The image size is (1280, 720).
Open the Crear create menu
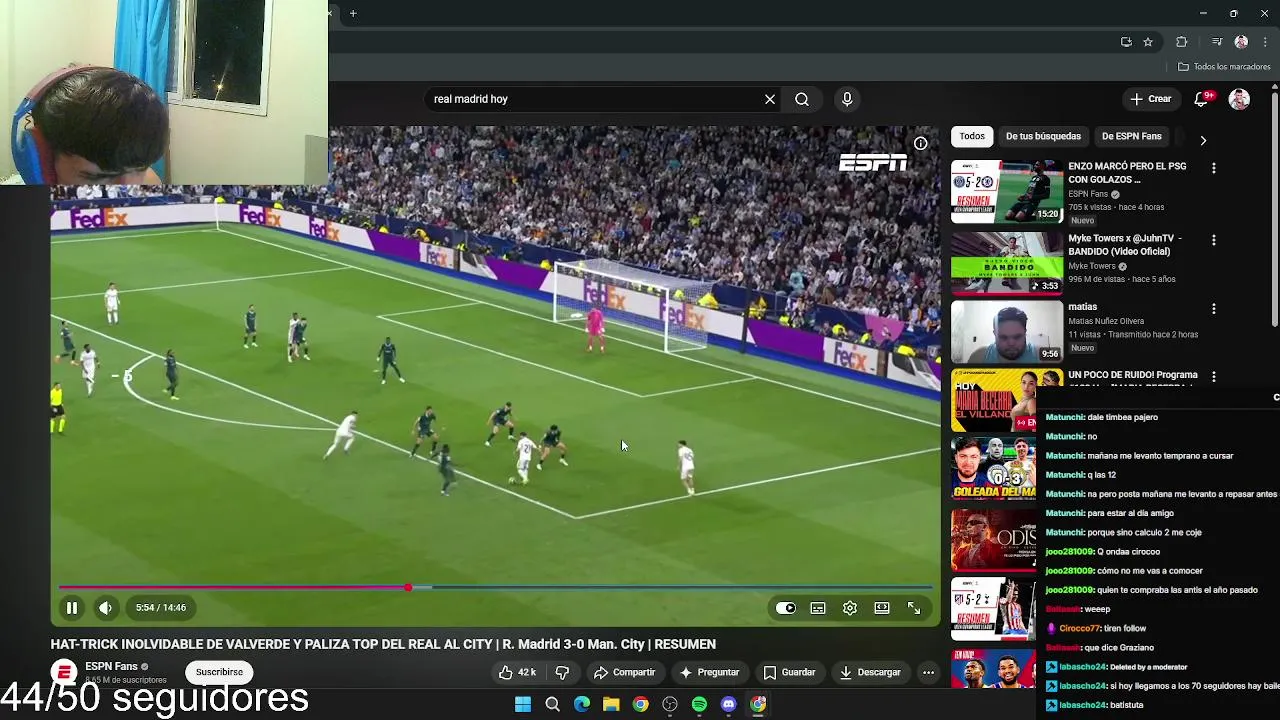(1150, 99)
